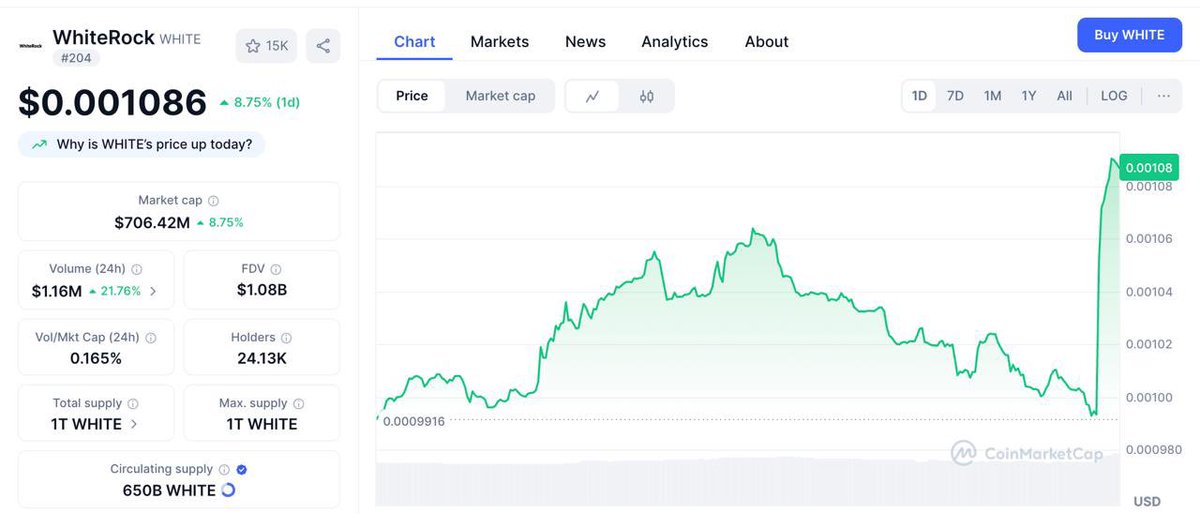Click the $1.16M volume value
1200x514 pixels.
coord(56,291)
